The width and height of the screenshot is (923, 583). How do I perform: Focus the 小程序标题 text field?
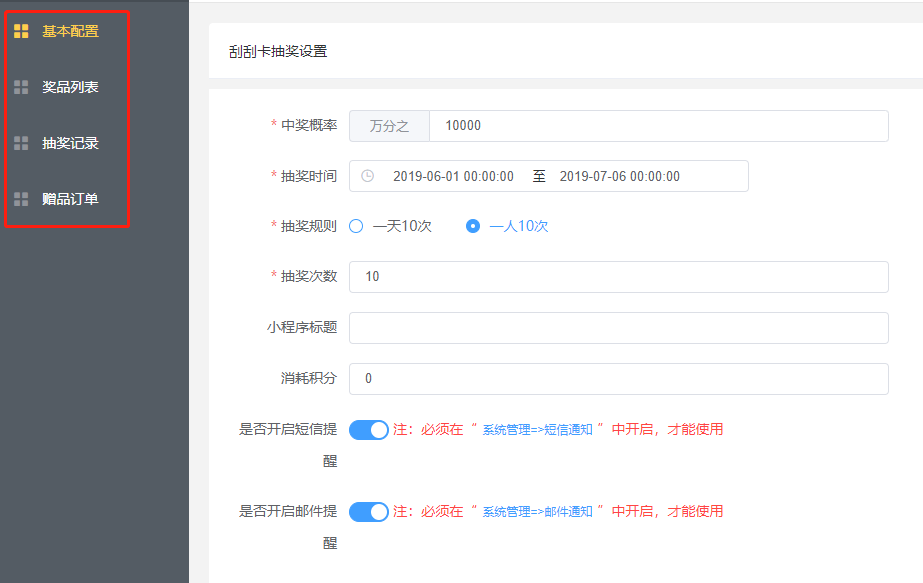click(618, 328)
